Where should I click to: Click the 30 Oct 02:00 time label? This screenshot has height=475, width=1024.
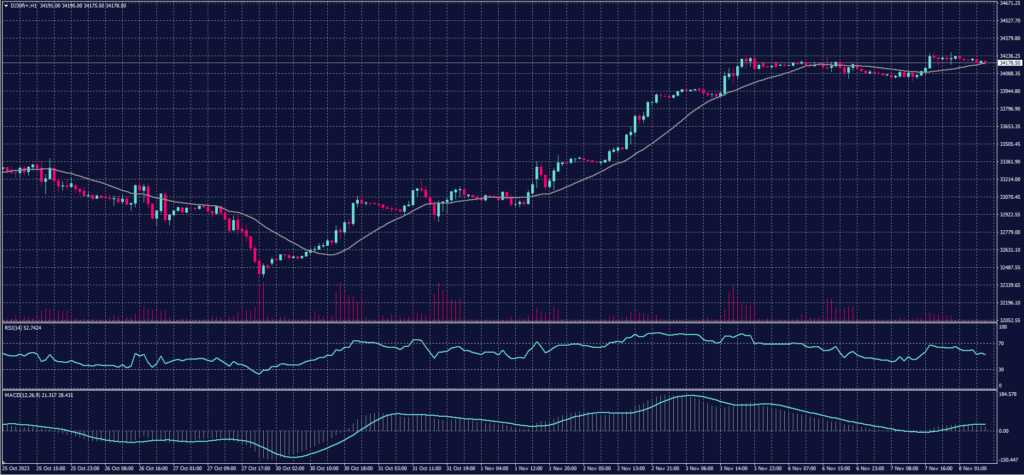pyautogui.click(x=292, y=466)
